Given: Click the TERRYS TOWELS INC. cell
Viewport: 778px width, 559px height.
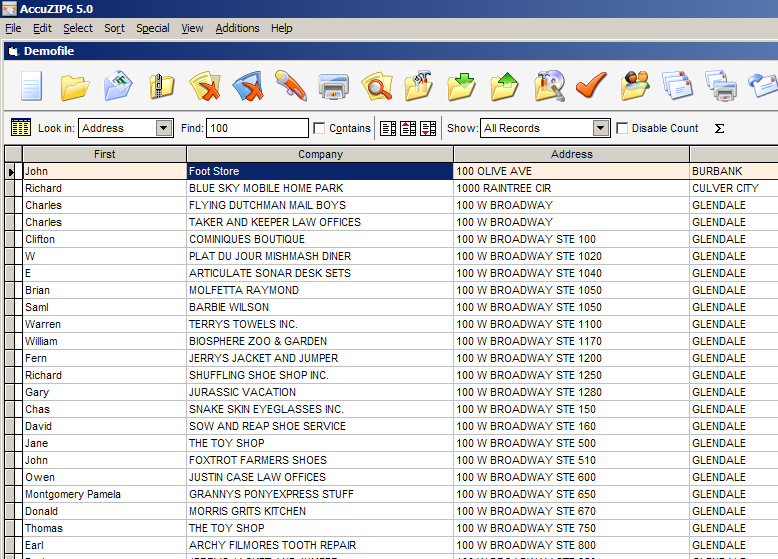Looking at the screenshot, I should point(320,324).
